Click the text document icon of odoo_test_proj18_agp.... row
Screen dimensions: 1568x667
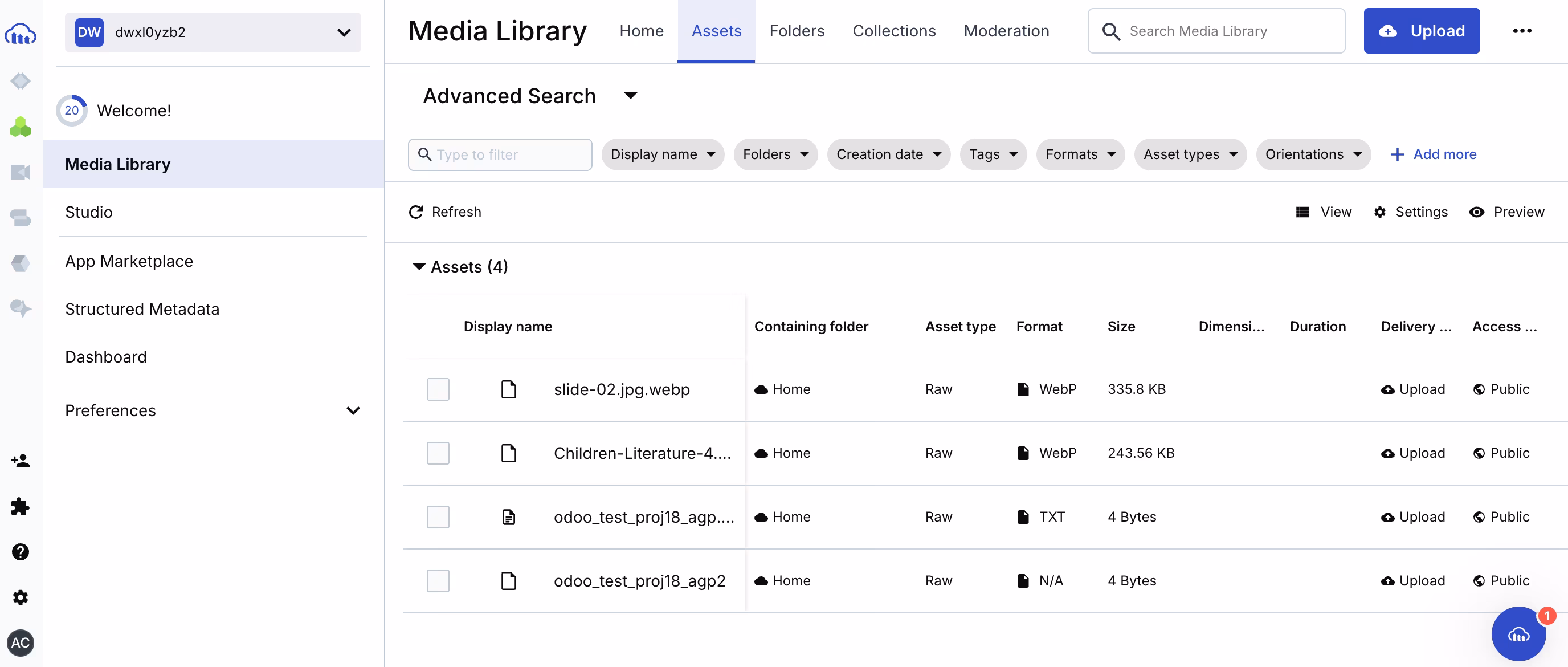pos(508,517)
